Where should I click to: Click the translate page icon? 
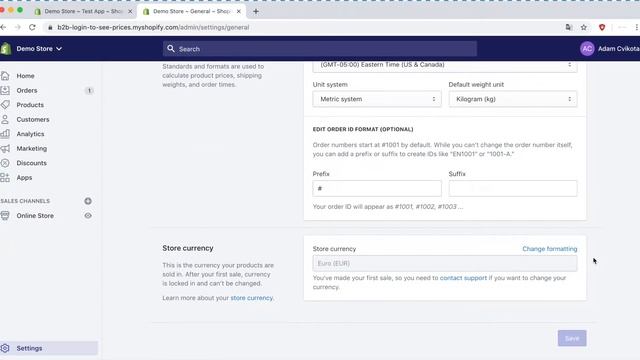569,27
